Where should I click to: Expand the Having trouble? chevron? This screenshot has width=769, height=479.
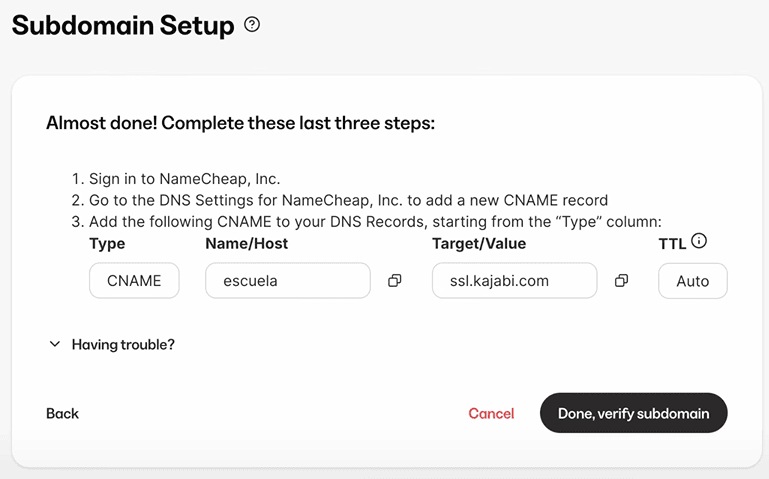click(55, 344)
